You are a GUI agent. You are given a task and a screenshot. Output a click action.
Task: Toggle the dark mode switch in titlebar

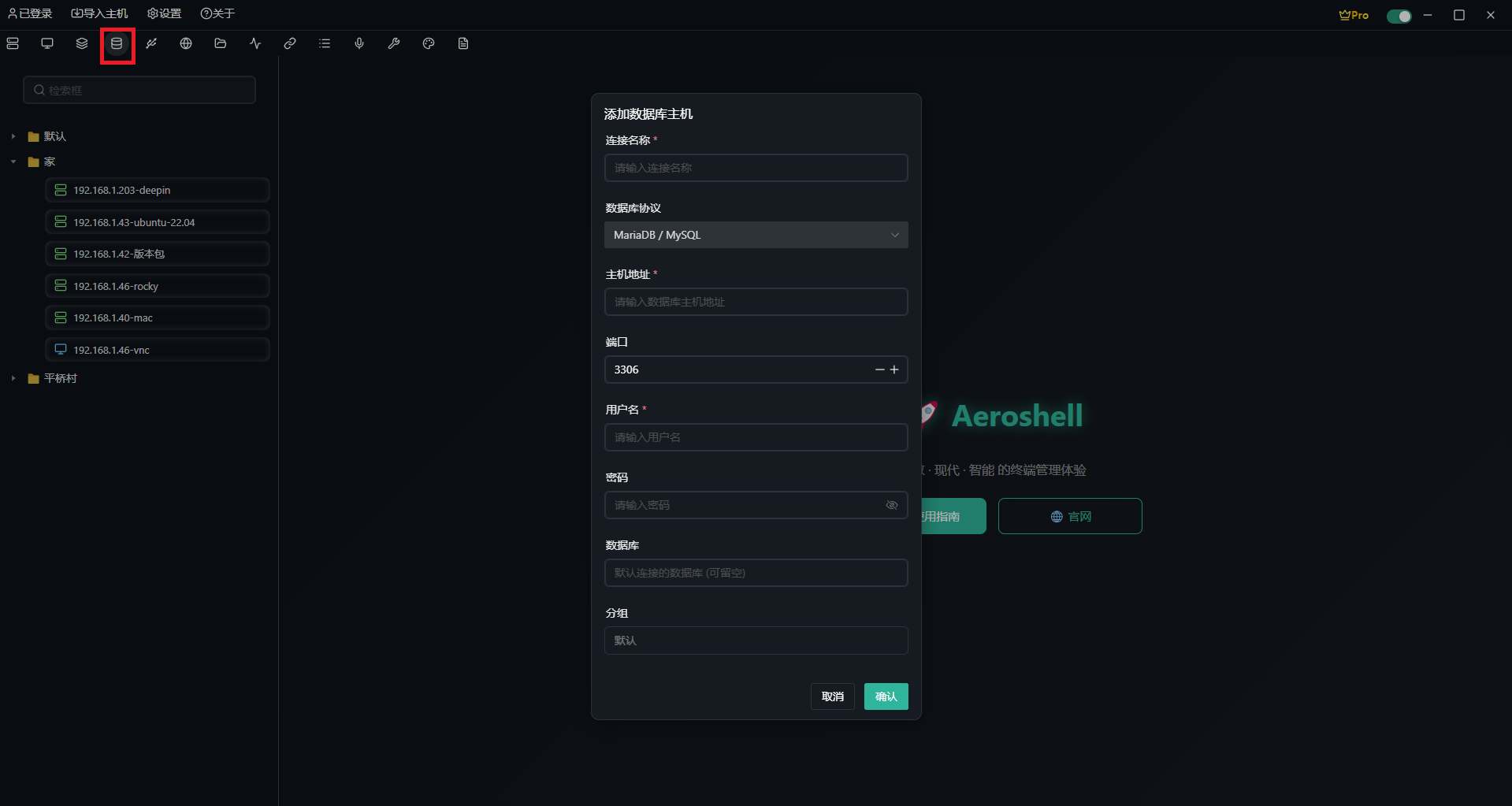[1399, 16]
